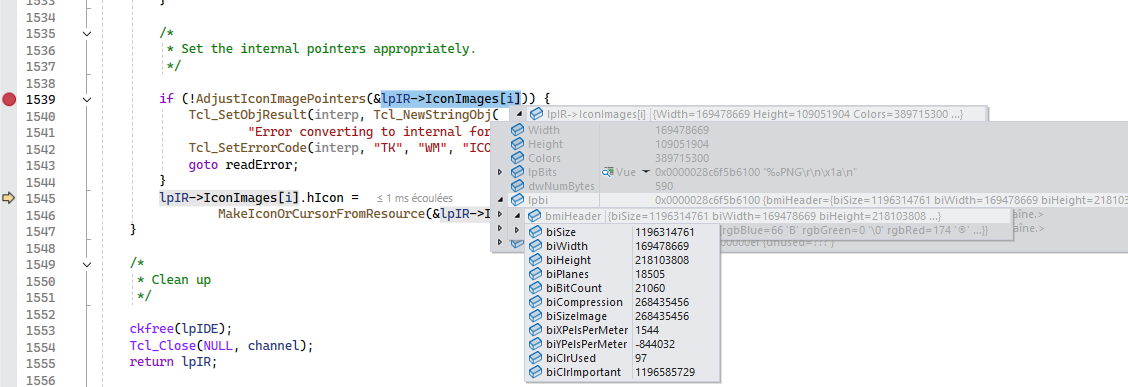The height and width of the screenshot is (387, 1128).
Task: Remove the breakpoint on line 1539
Action: click(x=9, y=99)
